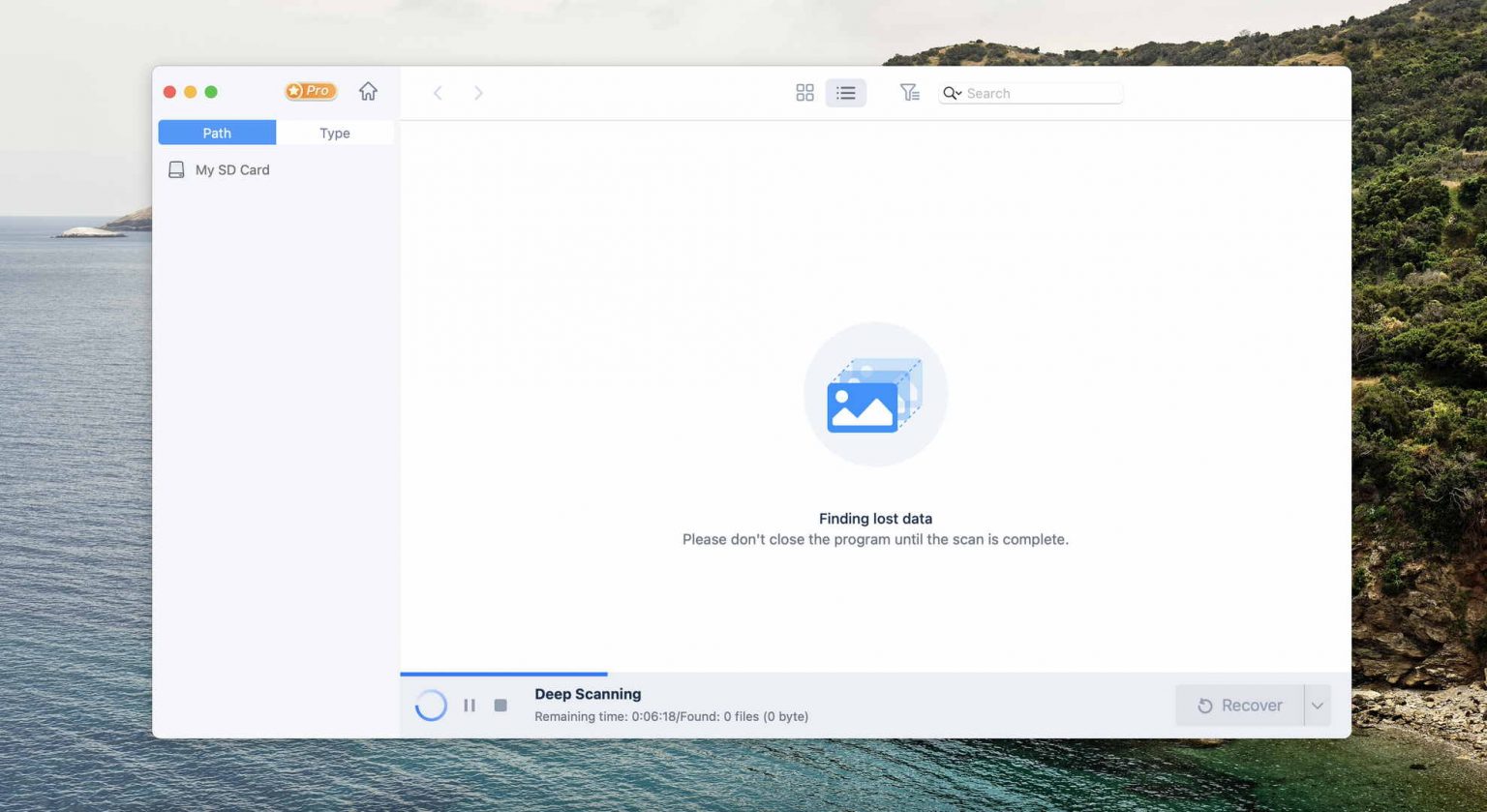Go back with the left arrow
Image resolution: width=1487 pixels, height=812 pixels.
click(x=438, y=93)
